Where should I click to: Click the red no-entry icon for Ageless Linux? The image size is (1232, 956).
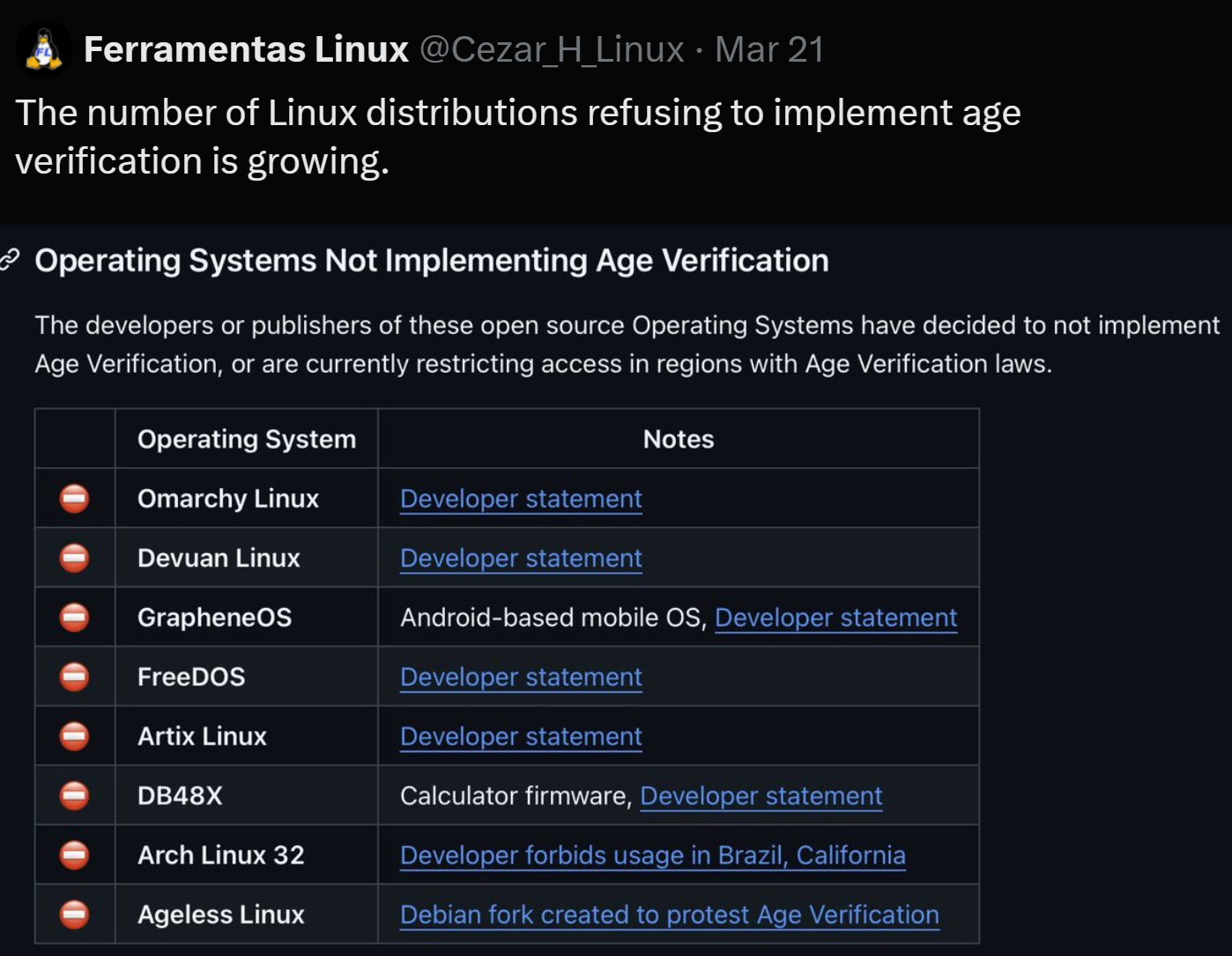coord(74,915)
